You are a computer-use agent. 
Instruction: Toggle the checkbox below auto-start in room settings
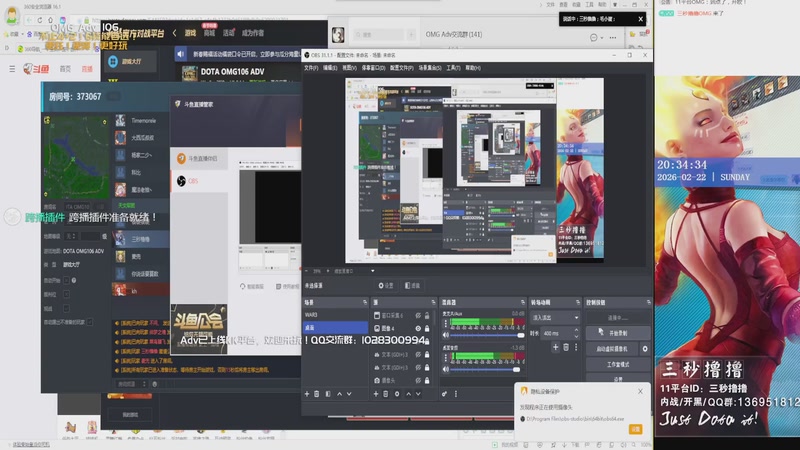(66, 294)
